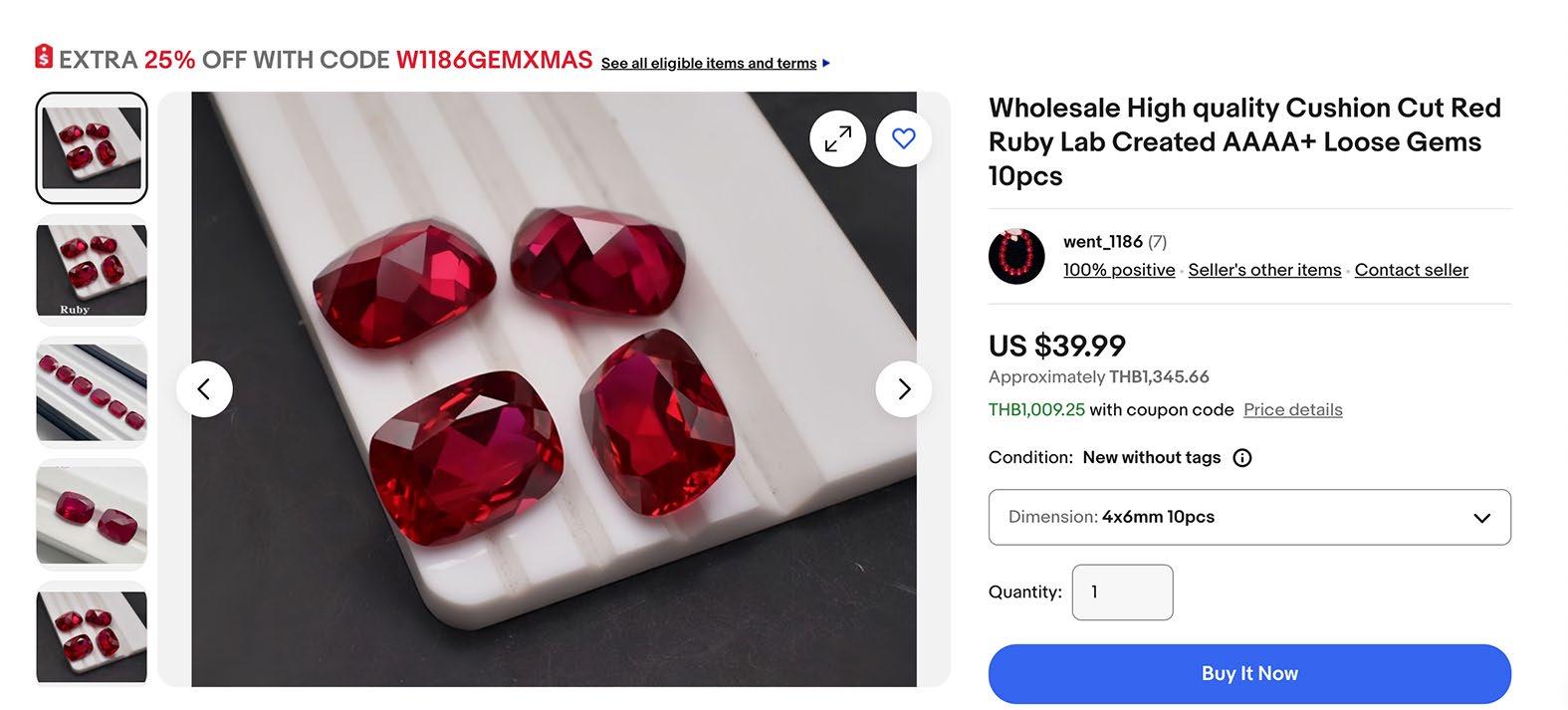Screen dimensions: 1568x710
Task: Click Contact seller link
Action: (x=1411, y=270)
